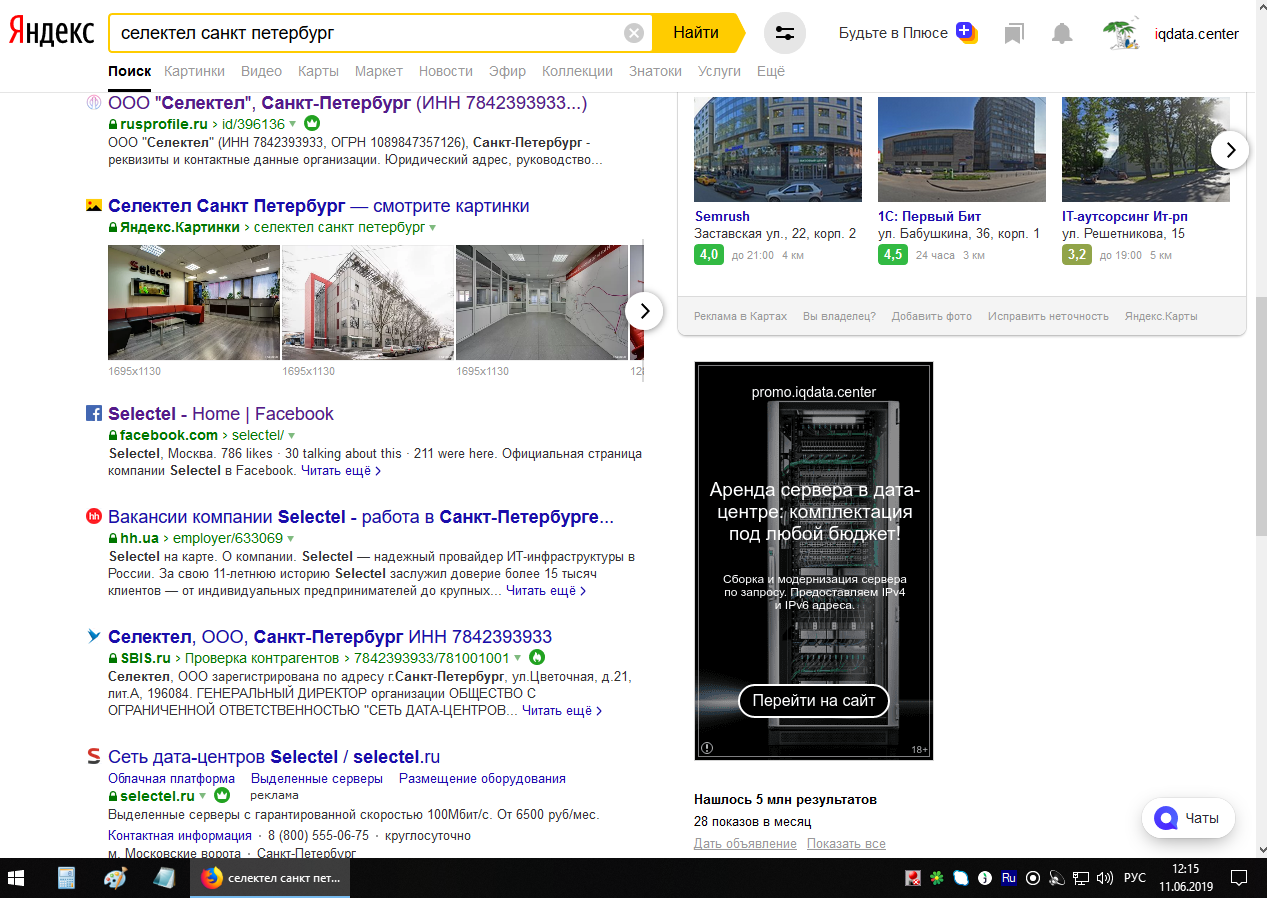Screen dimensions: 1267x898
Task: Click the Контактная информация link
Action: click(180, 835)
